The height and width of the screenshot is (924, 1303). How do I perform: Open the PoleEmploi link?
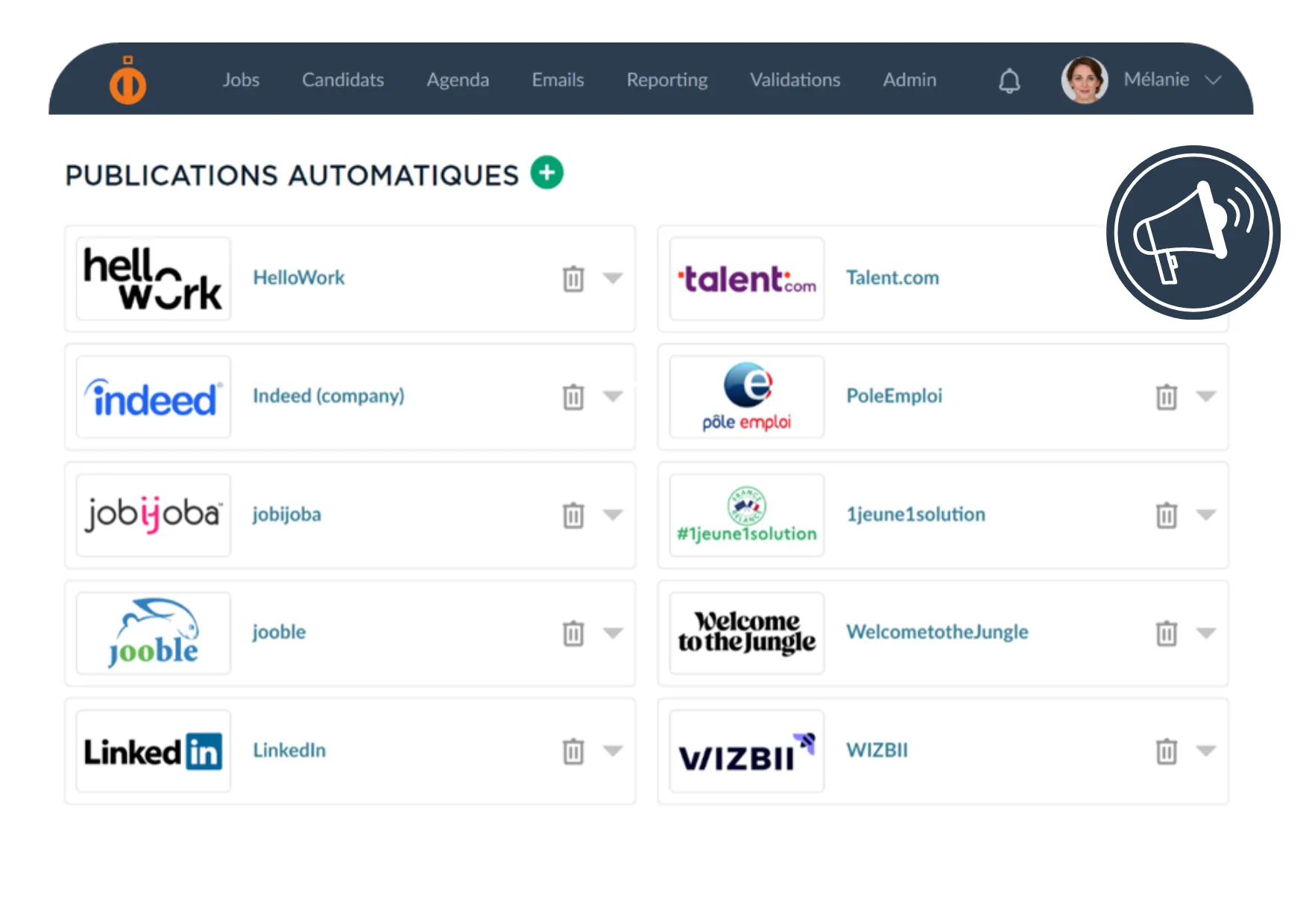coord(895,396)
